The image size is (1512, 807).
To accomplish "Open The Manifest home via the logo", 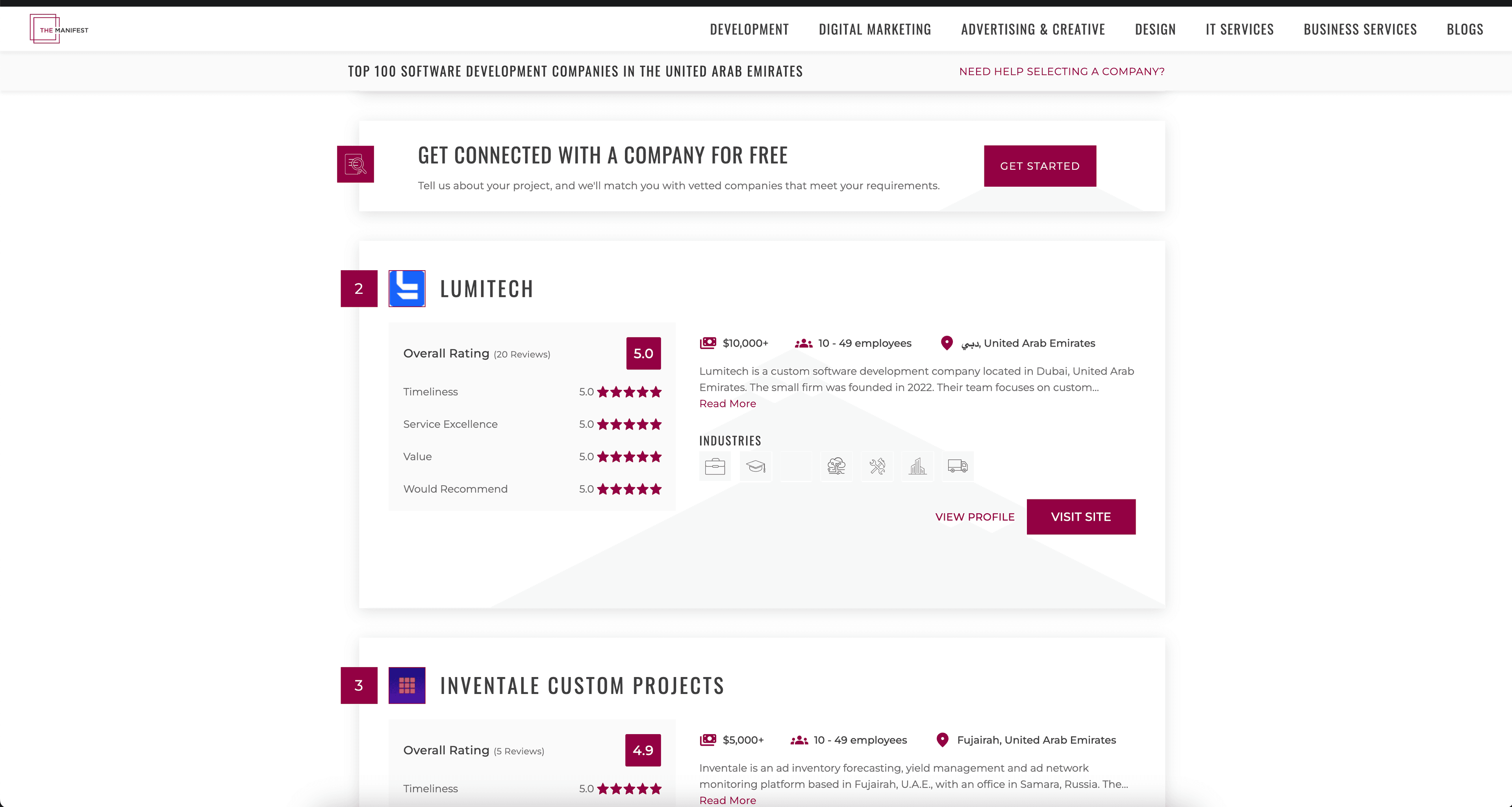I will [x=59, y=28].
